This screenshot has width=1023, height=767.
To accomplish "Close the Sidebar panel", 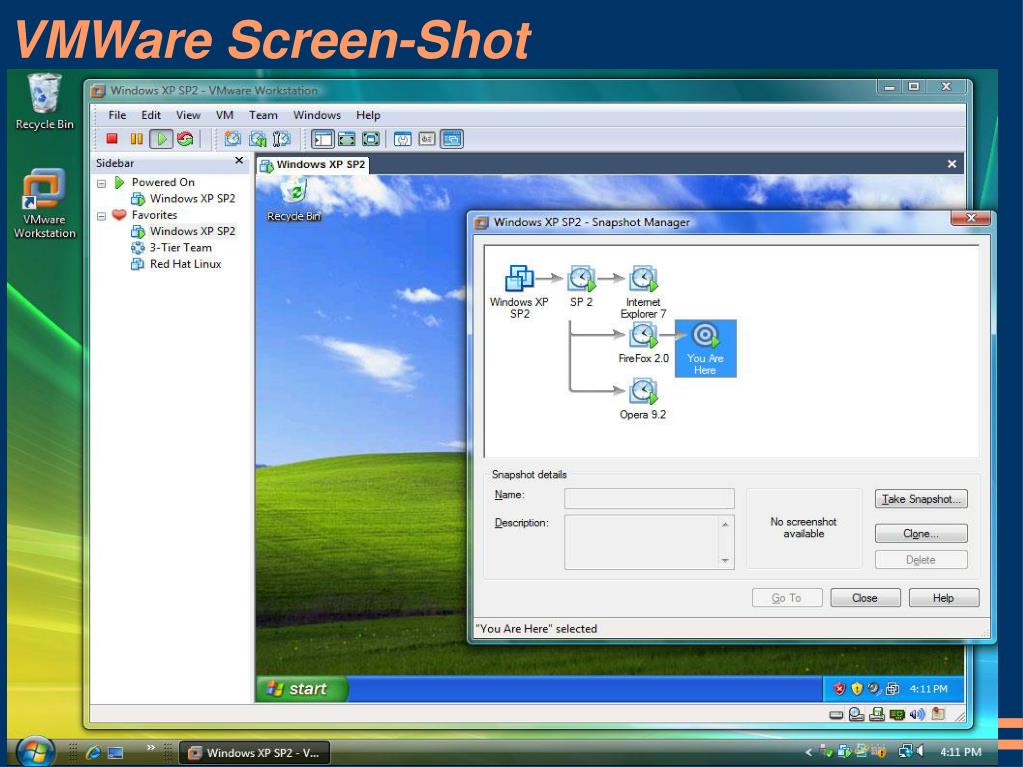I will point(239,160).
